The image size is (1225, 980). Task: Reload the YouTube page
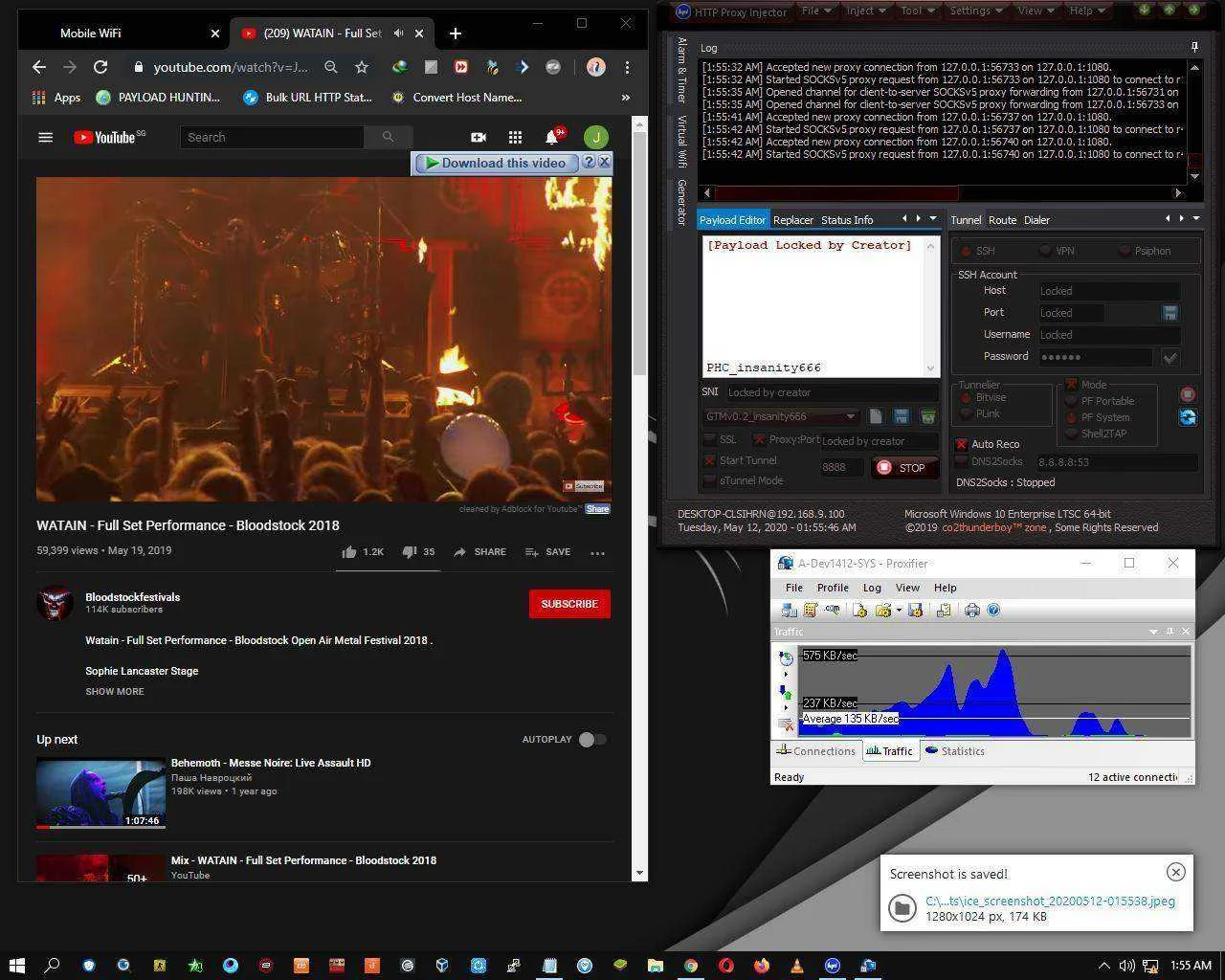100,67
